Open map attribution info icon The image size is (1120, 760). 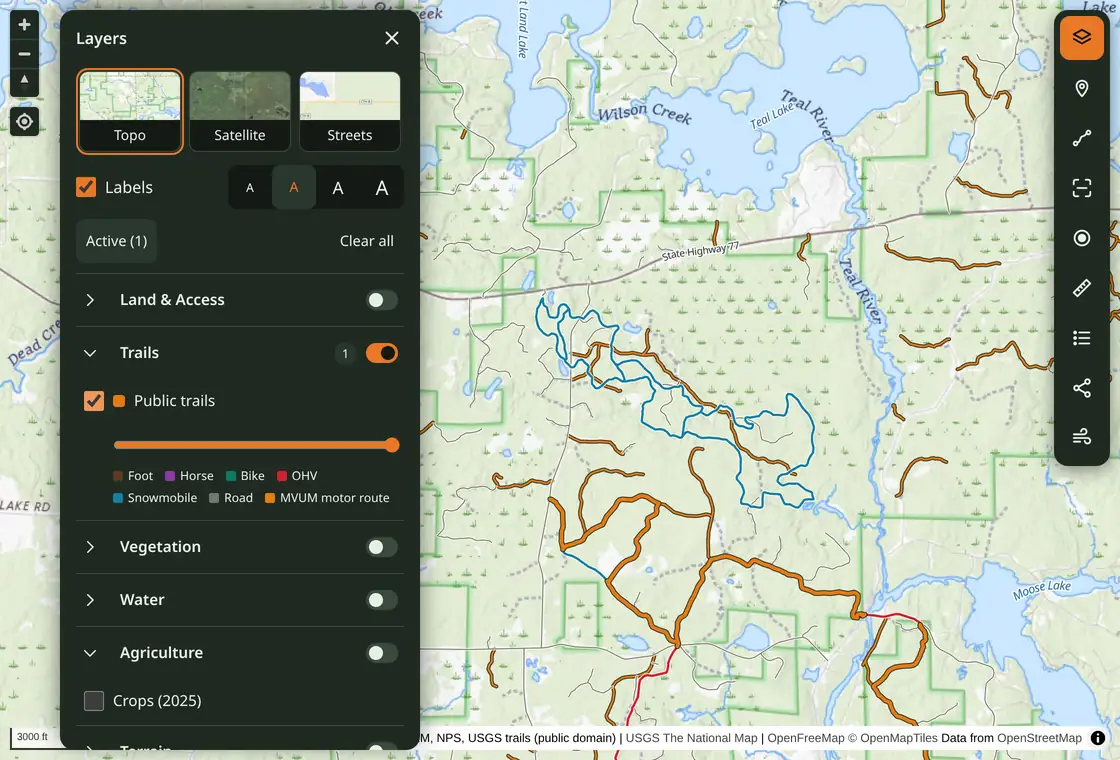click(1098, 738)
